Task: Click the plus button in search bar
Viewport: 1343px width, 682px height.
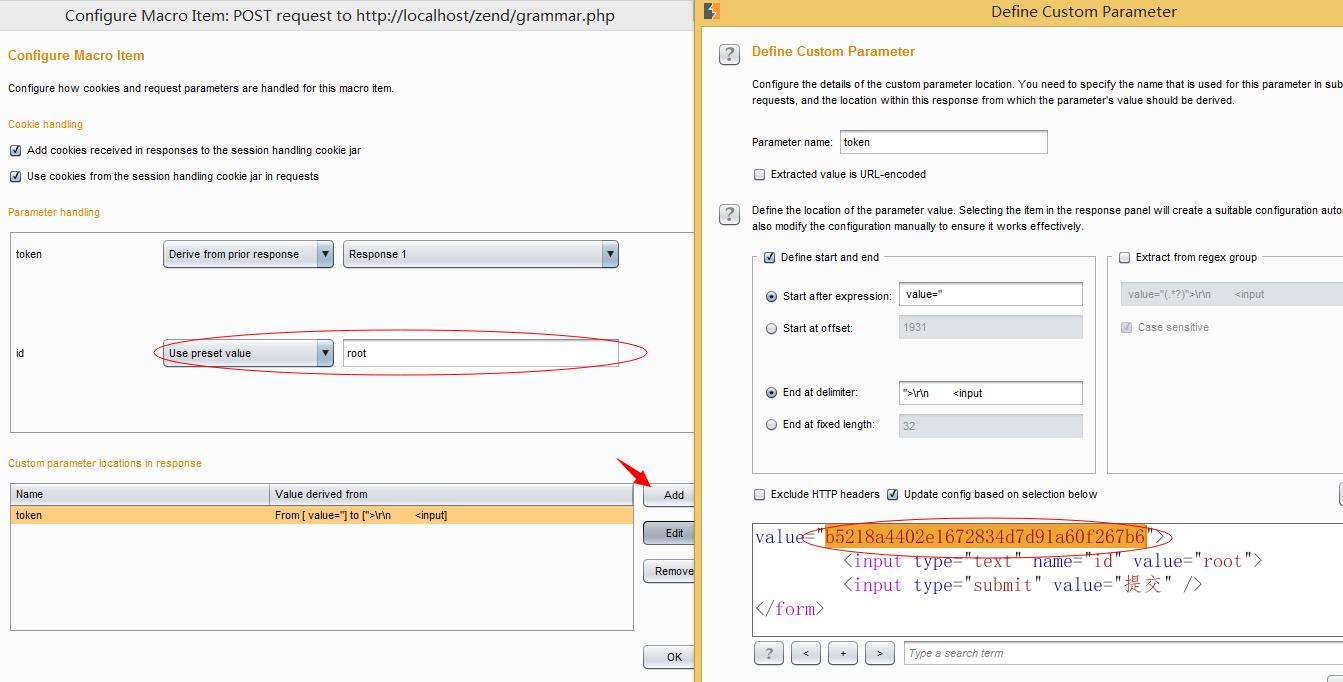Action: pyautogui.click(x=842, y=653)
